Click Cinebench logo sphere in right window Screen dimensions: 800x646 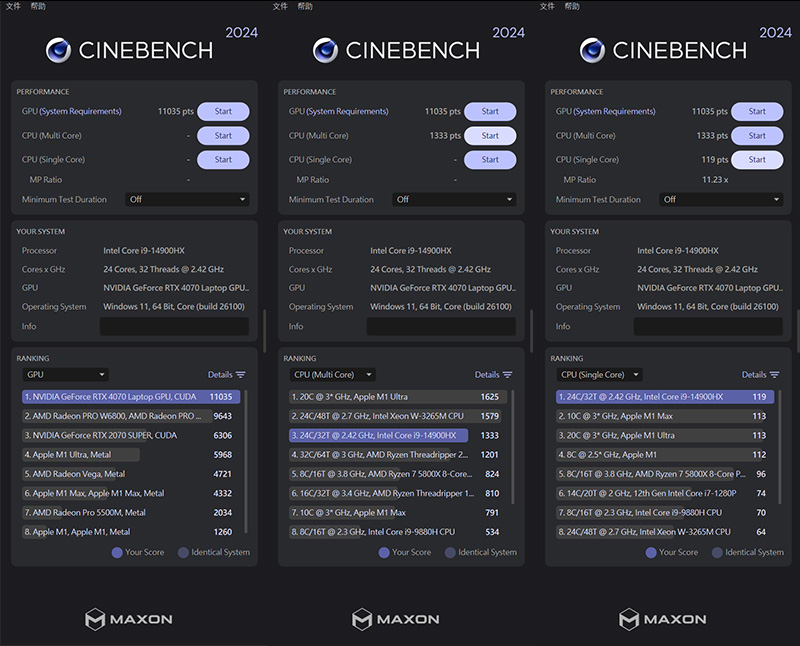(592, 50)
